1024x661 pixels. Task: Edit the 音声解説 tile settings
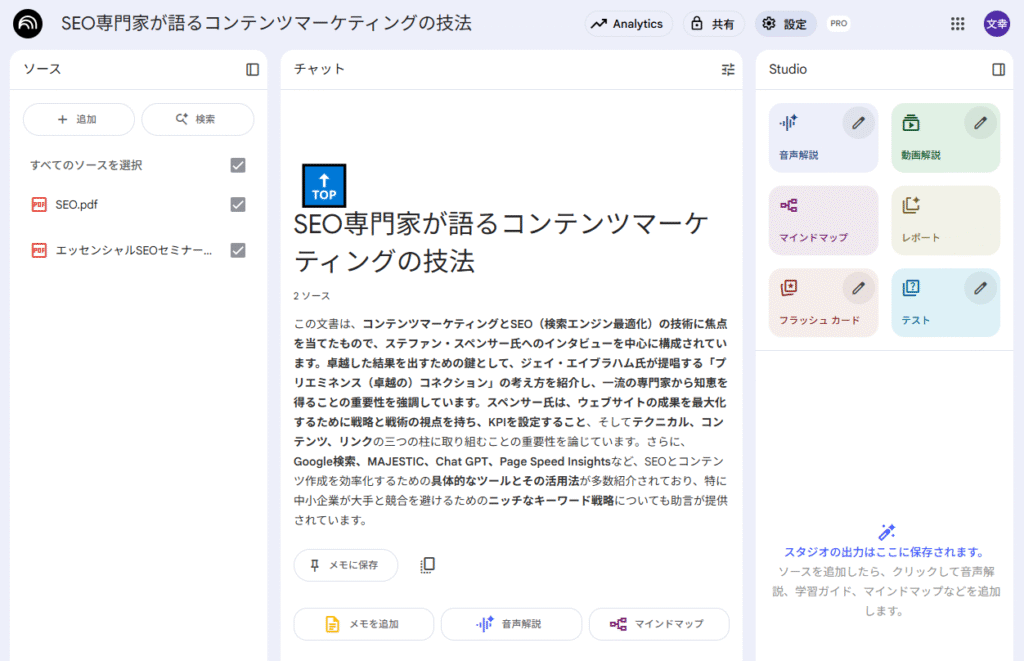click(857, 123)
